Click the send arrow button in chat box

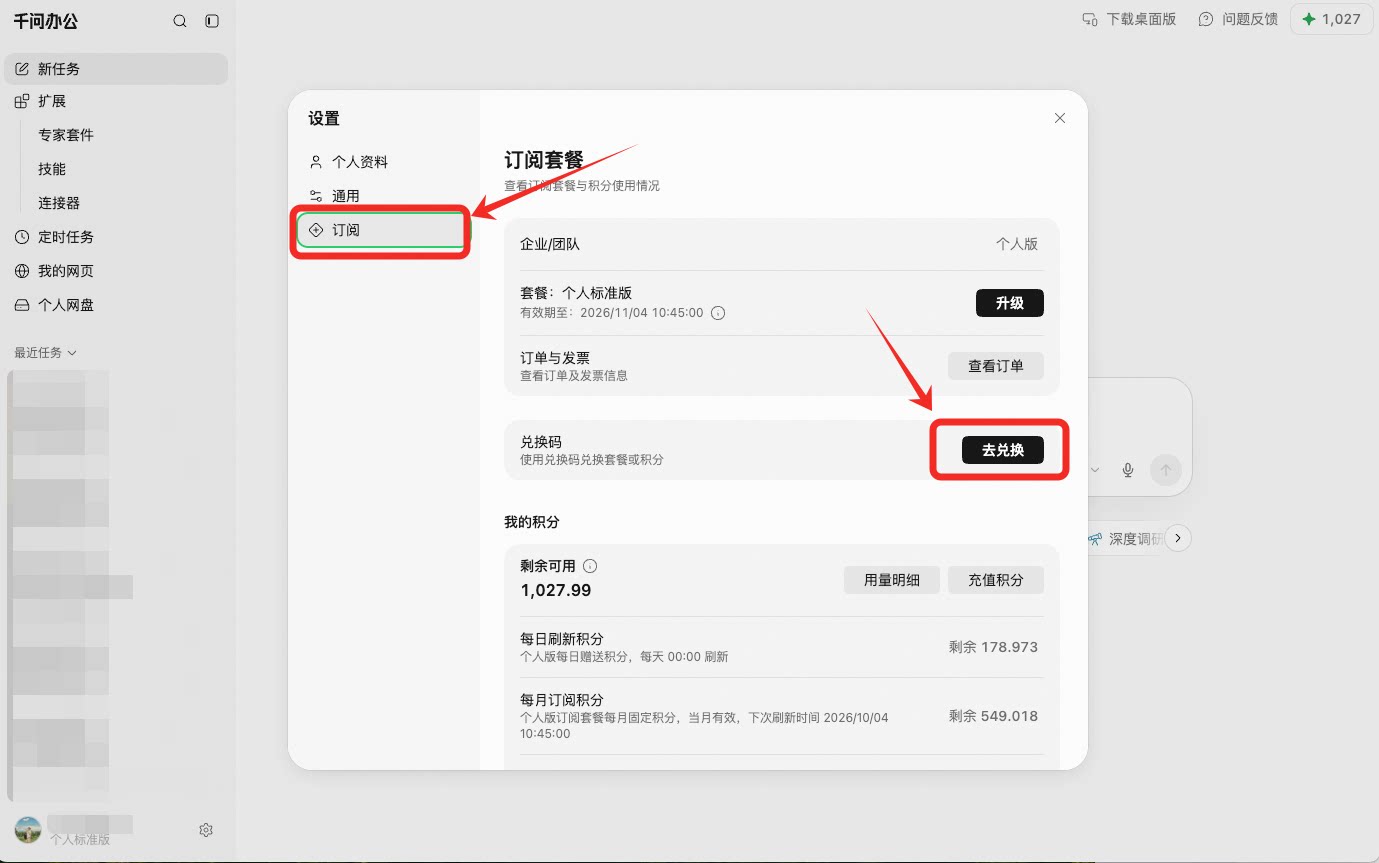[1166, 469]
